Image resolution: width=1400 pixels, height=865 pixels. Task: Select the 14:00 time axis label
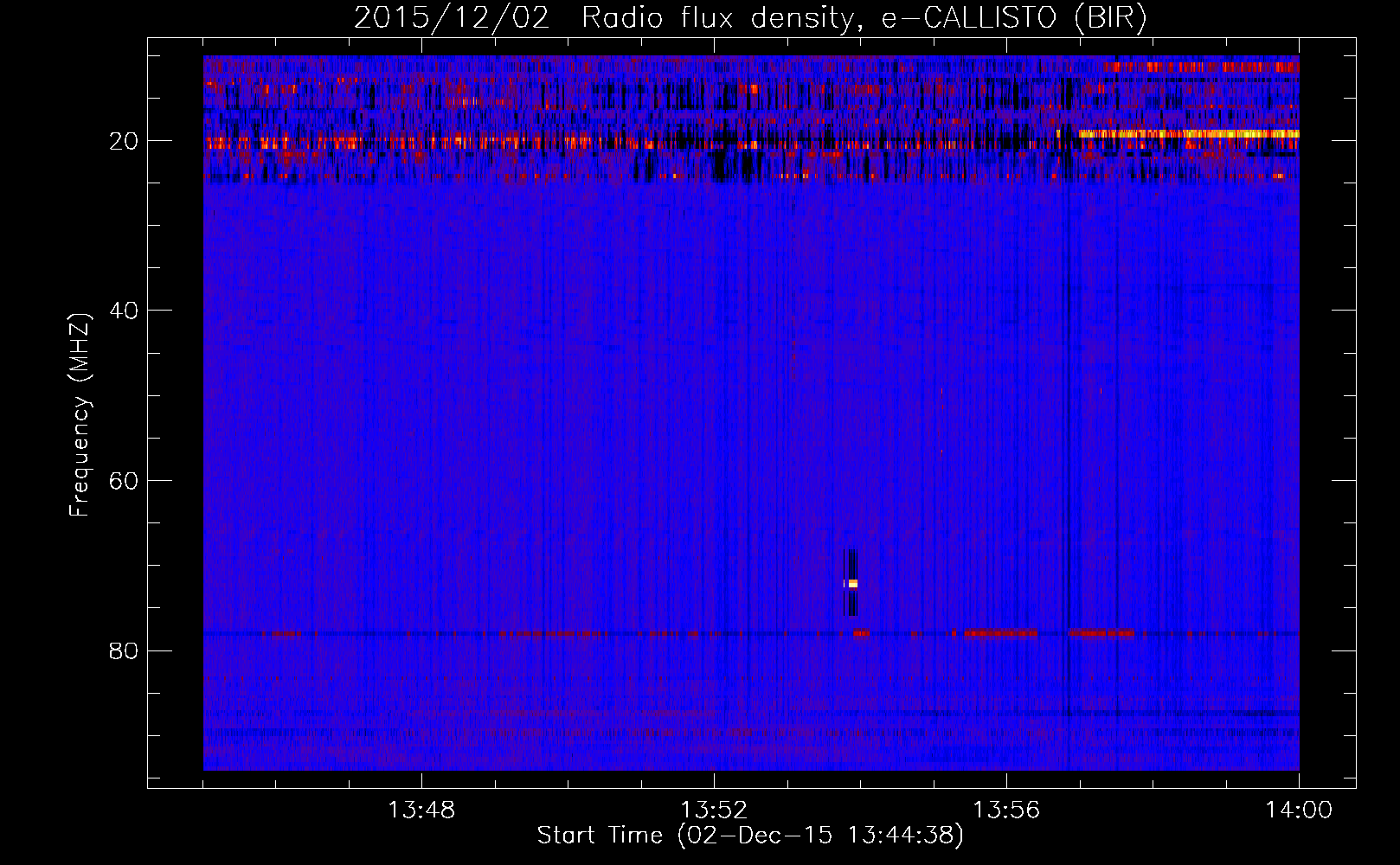tap(1299, 811)
